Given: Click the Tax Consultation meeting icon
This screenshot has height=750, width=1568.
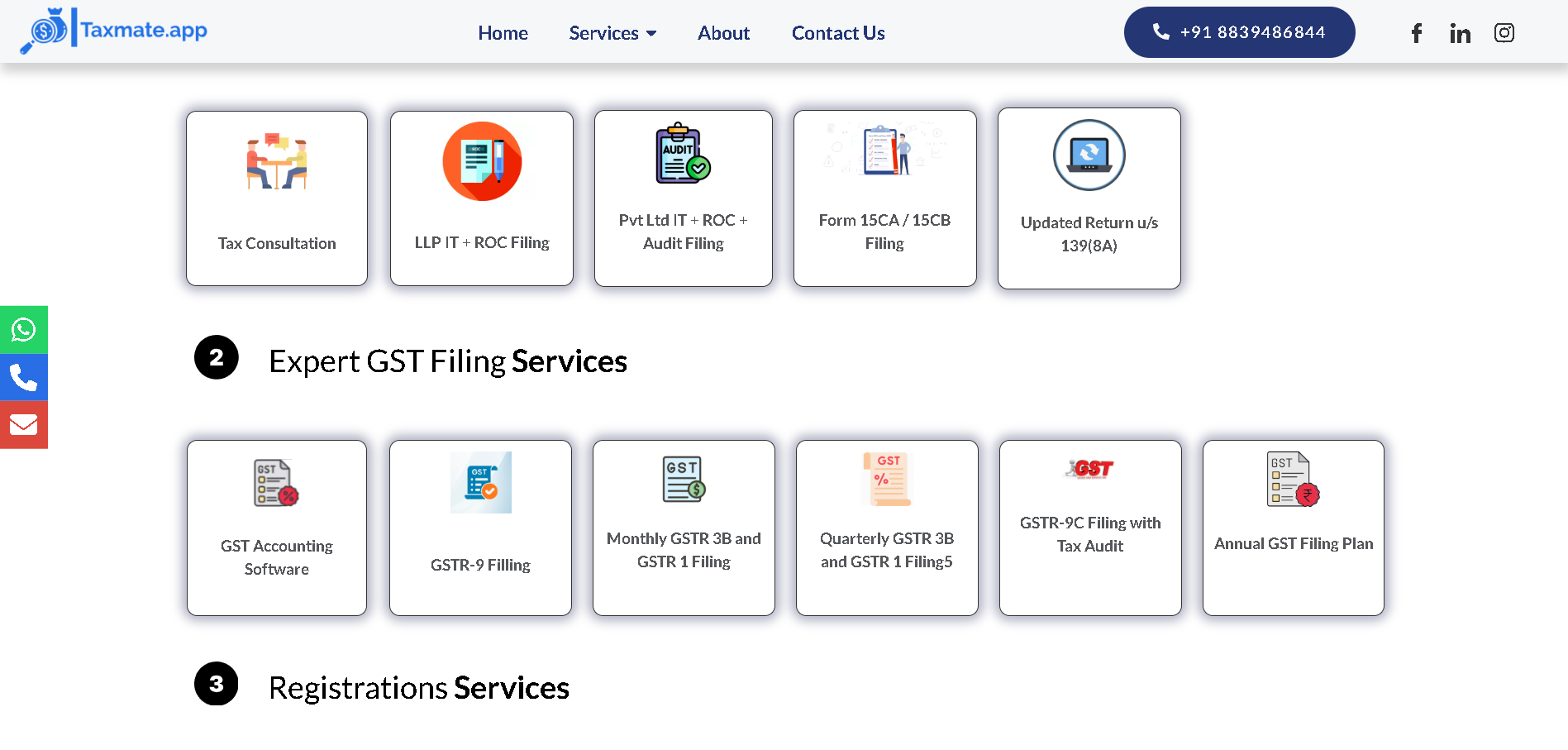Looking at the screenshot, I should coord(277,161).
